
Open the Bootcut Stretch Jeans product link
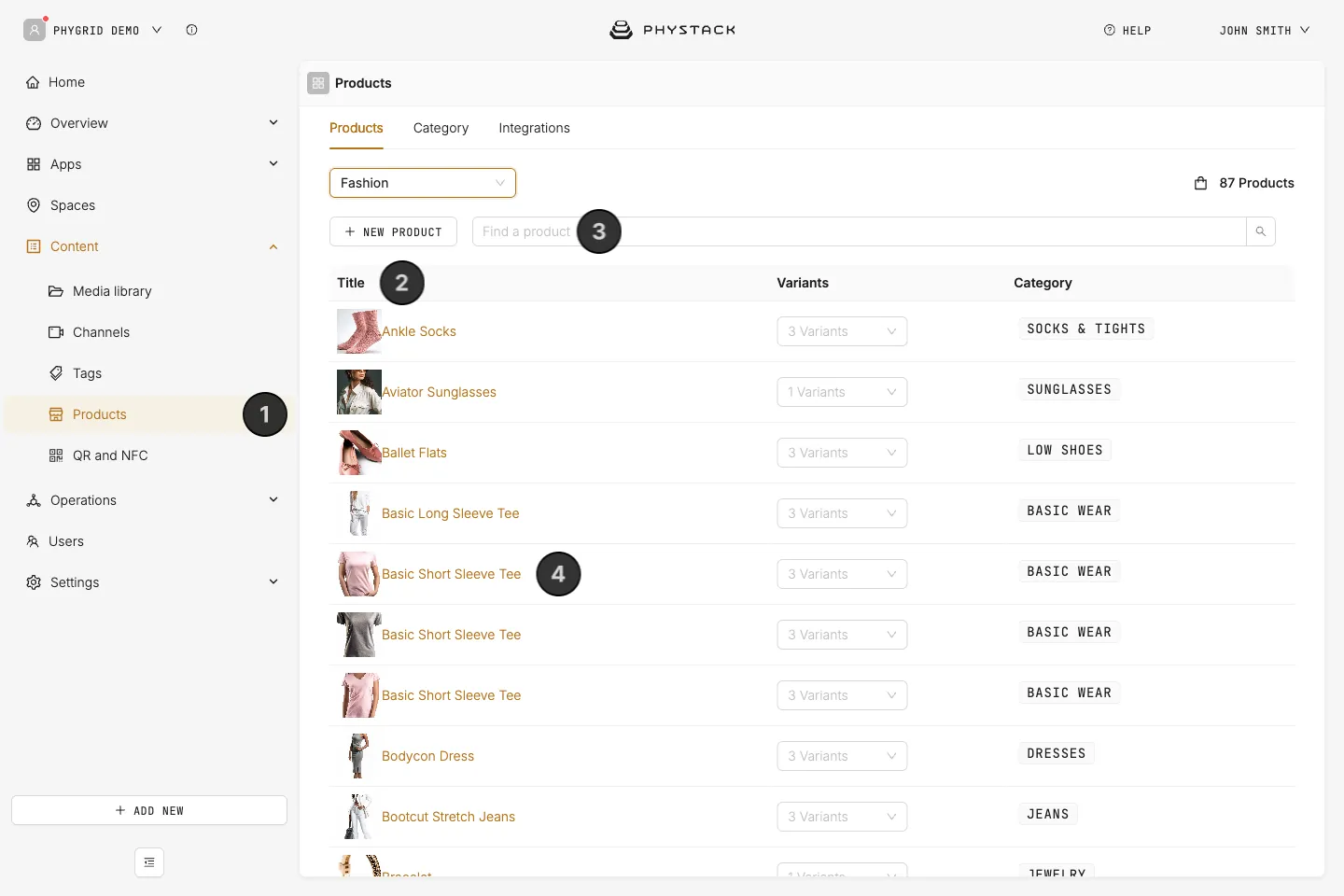(x=448, y=817)
